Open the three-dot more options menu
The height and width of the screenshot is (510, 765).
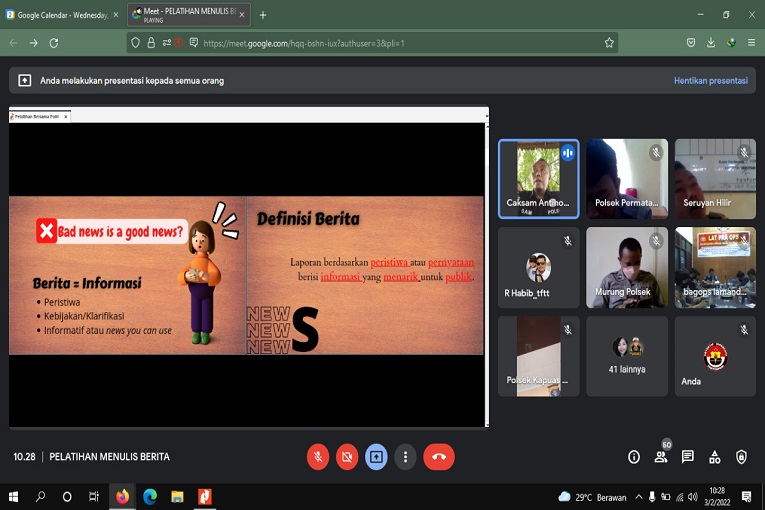[x=405, y=457]
